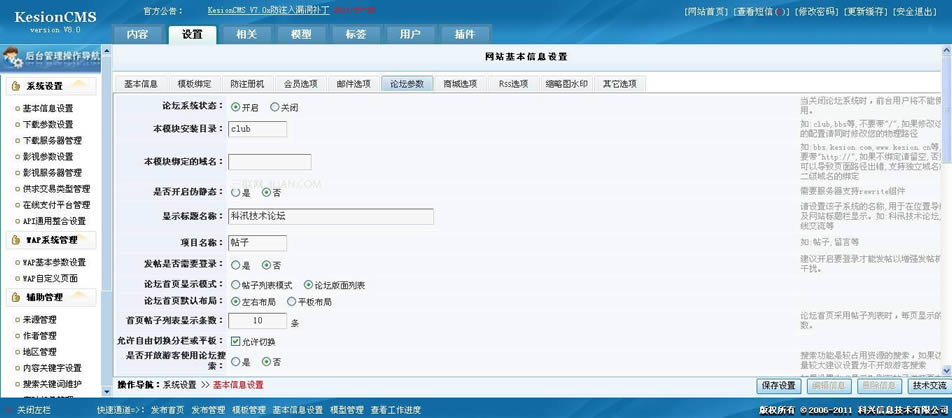Click the hand icon beside WAP系统管理
The width and height of the screenshot is (952, 418).
point(15,240)
